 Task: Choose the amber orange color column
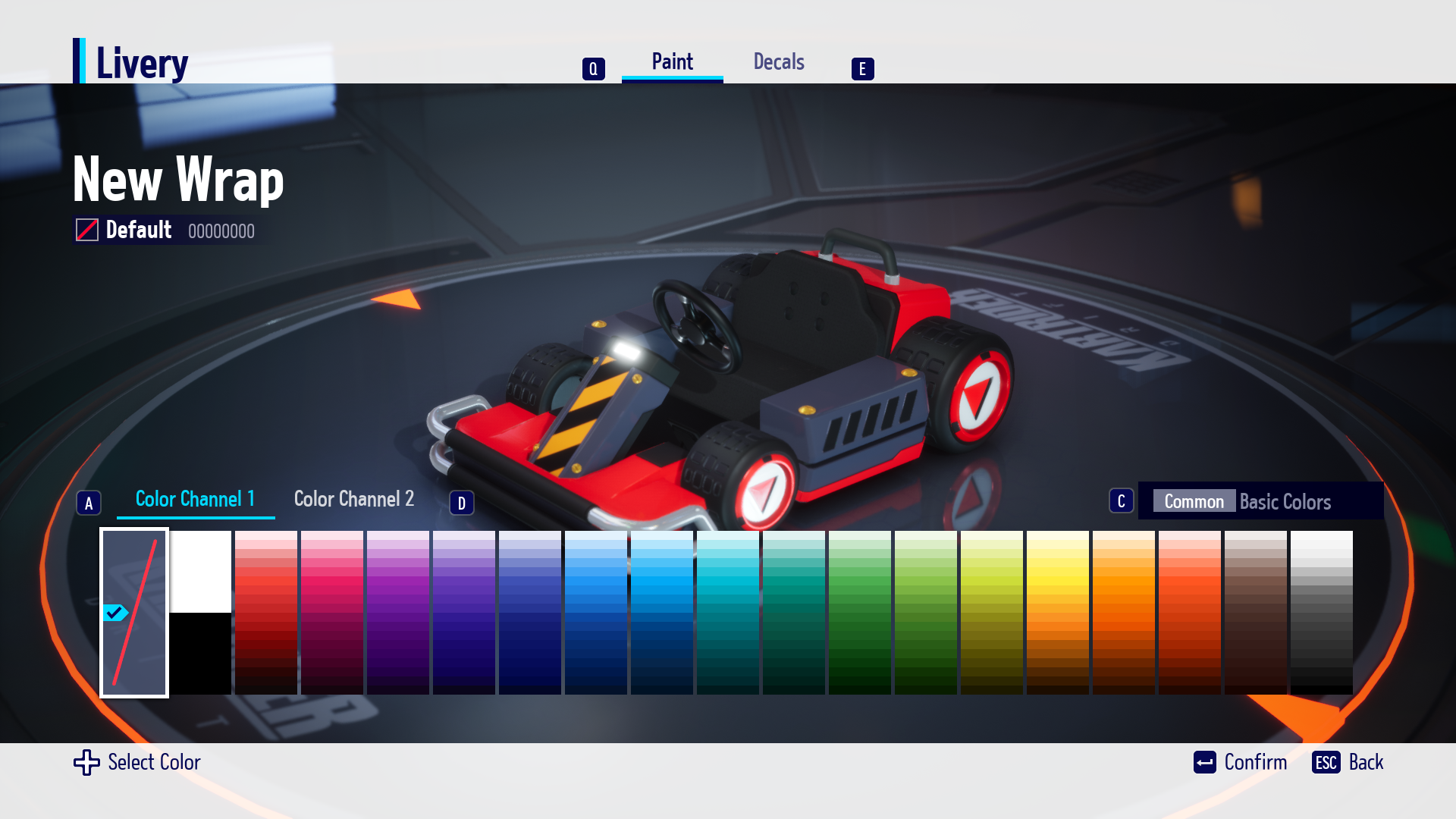click(1124, 613)
